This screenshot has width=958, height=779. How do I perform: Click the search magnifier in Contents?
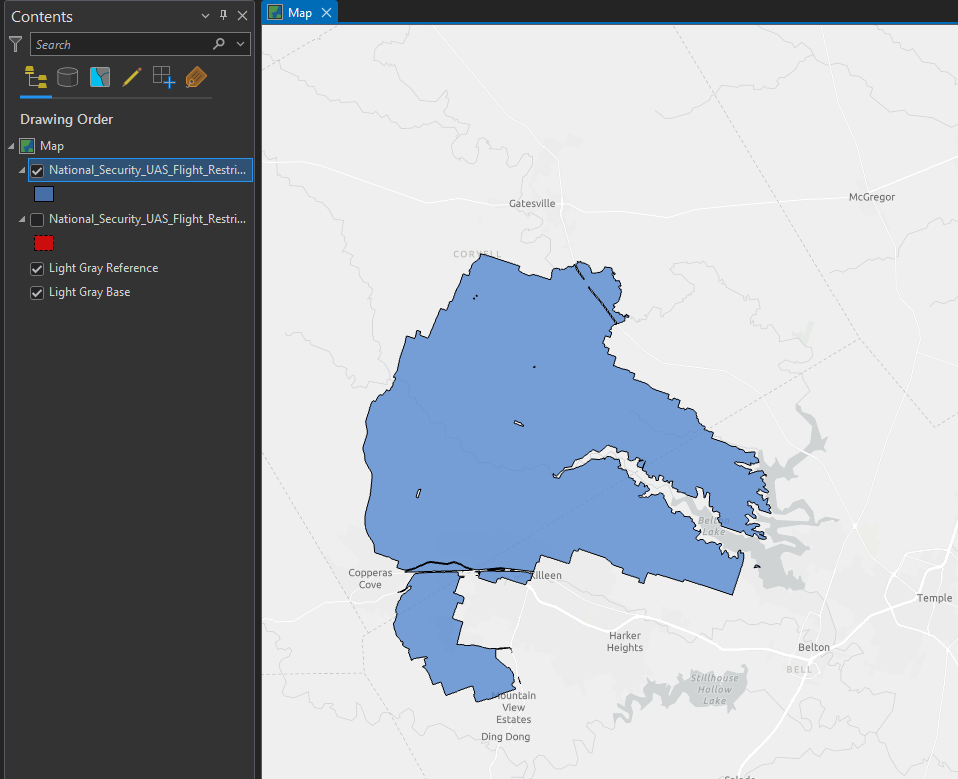pyautogui.click(x=217, y=44)
